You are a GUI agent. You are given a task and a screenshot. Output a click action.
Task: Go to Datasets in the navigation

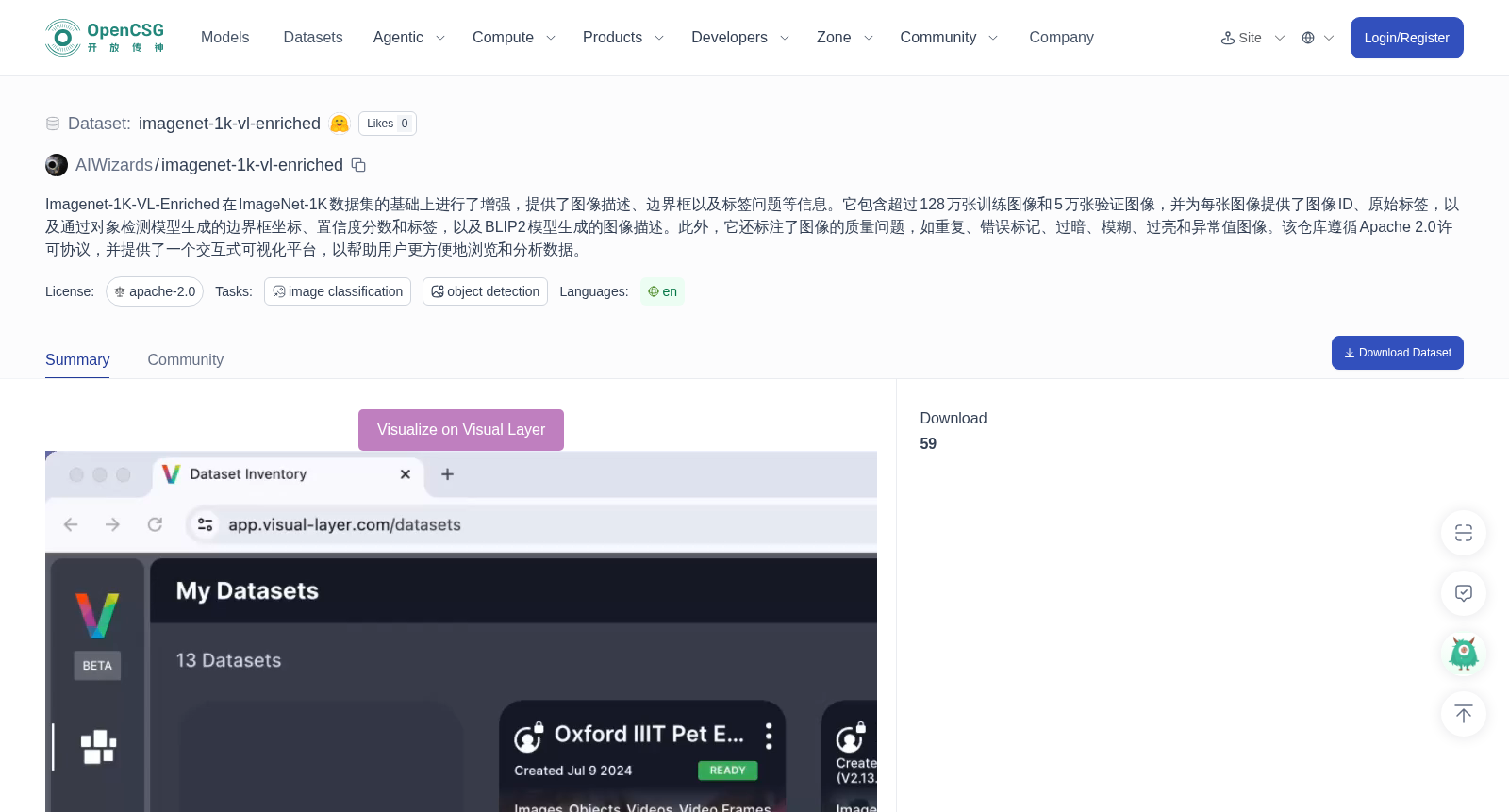click(313, 38)
